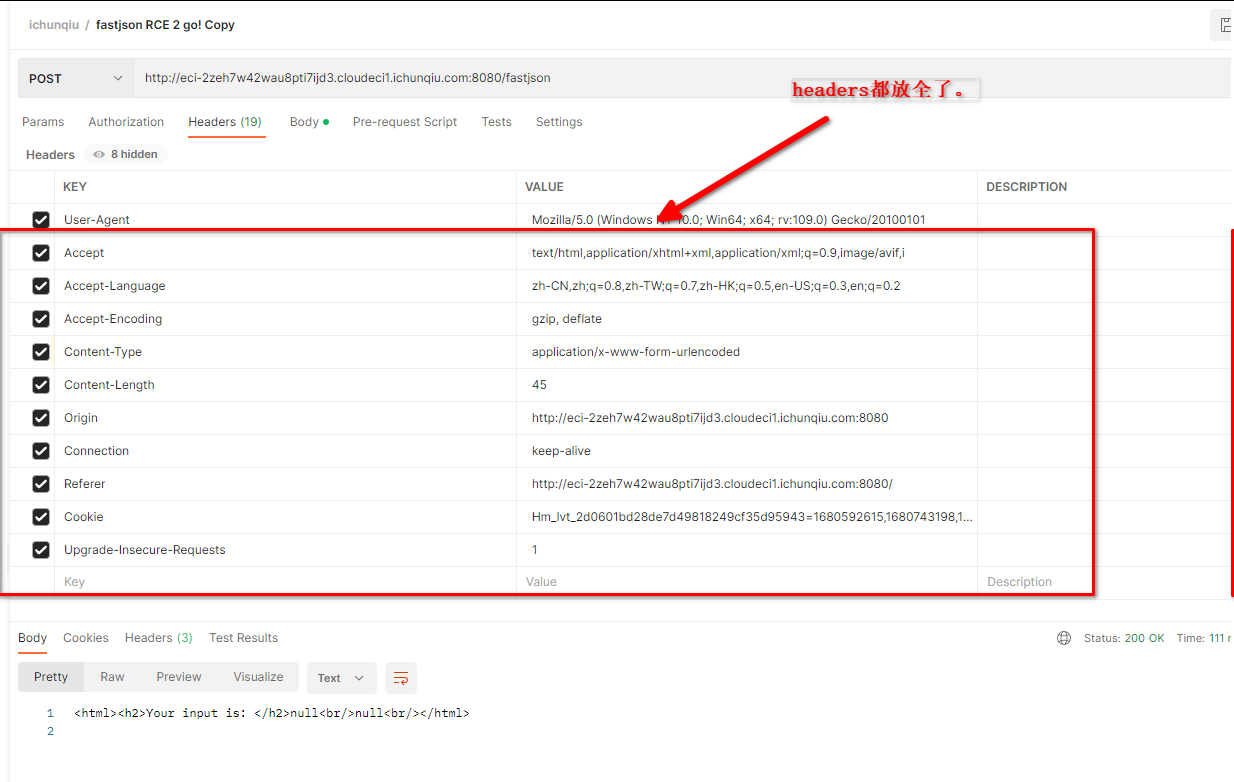Image resolution: width=1234 pixels, height=782 pixels.
Task: Toggle the Cookie header checkbox
Action: [41, 517]
